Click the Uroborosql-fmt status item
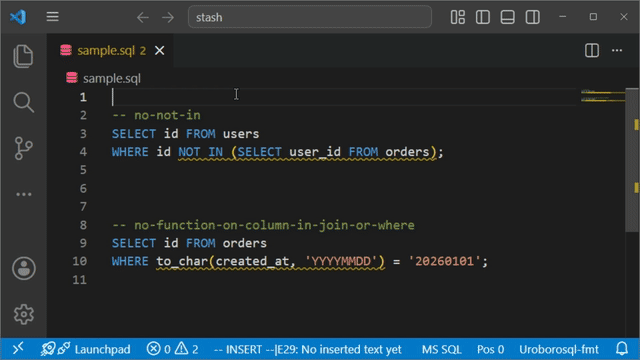The height and width of the screenshot is (360, 640). pos(558,349)
